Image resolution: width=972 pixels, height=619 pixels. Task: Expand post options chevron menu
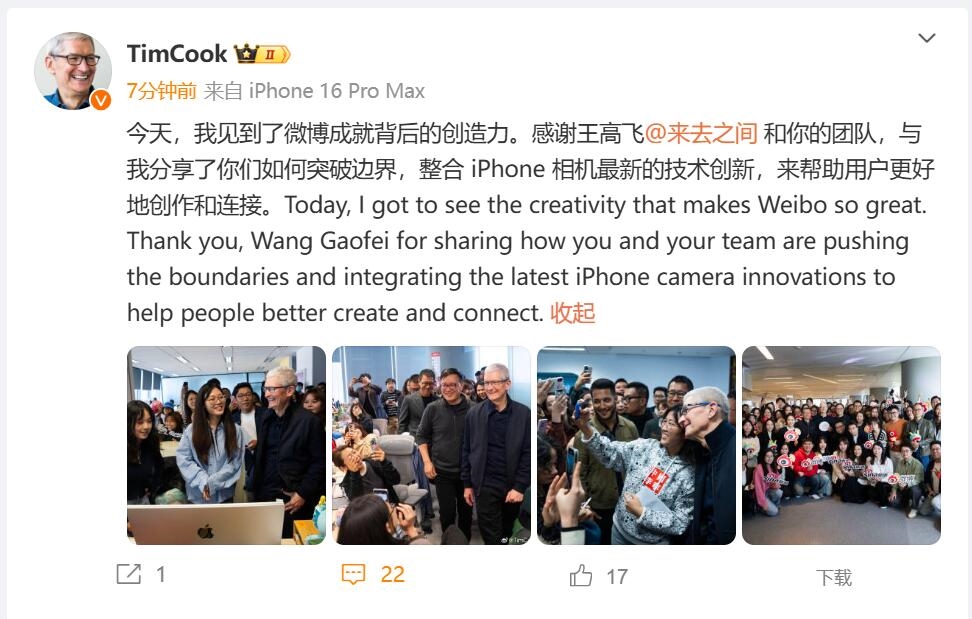926,38
